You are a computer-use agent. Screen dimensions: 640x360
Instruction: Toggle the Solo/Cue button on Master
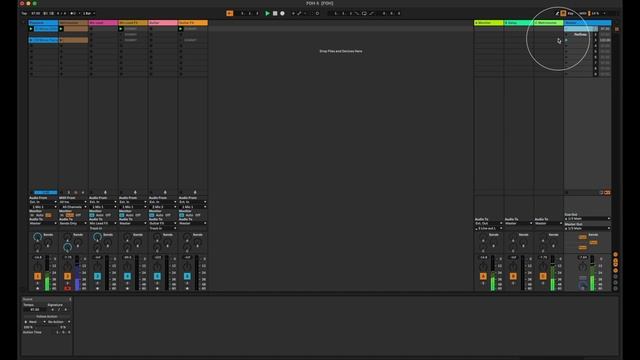[x=583, y=278]
